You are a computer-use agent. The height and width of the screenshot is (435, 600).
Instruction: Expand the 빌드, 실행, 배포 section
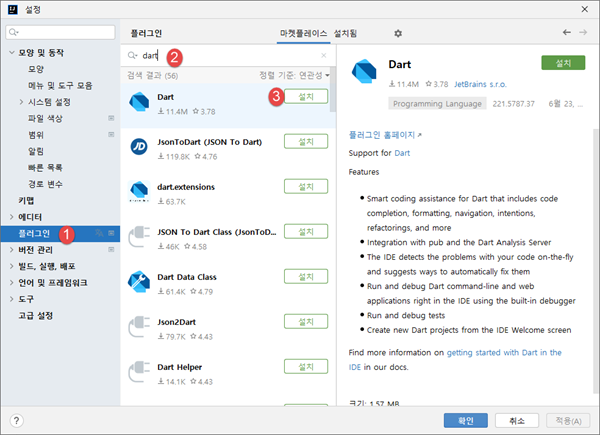coord(11,266)
